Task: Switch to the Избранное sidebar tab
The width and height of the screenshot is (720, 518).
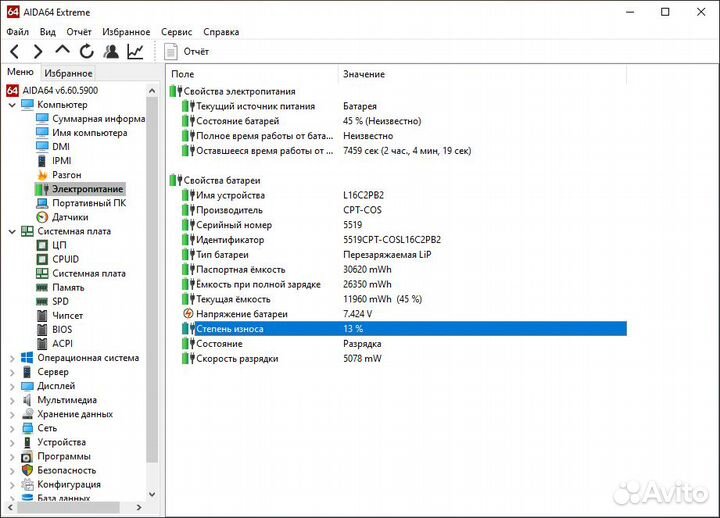Action: 68,73
